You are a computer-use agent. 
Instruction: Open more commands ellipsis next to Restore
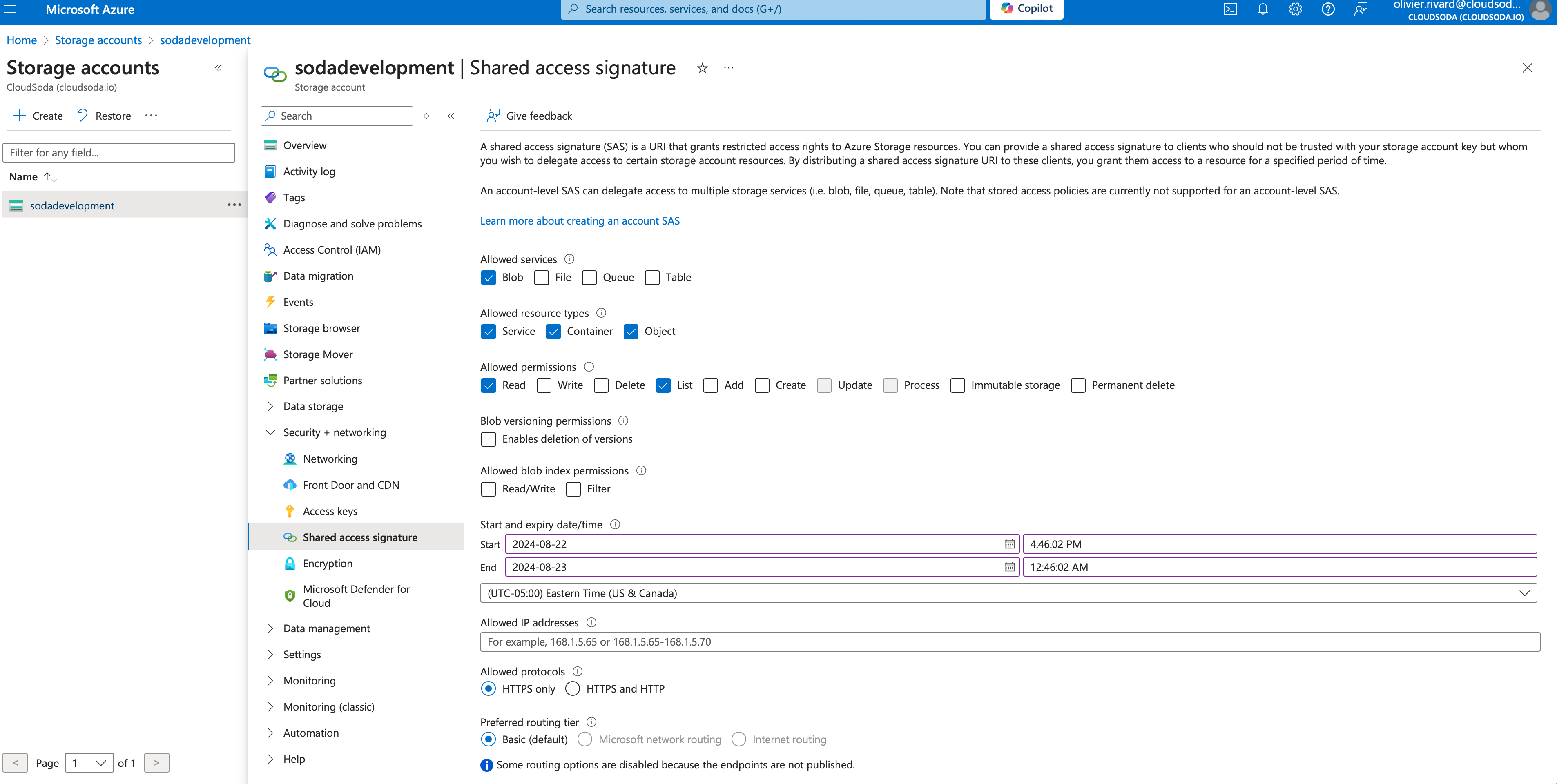click(151, 116)
